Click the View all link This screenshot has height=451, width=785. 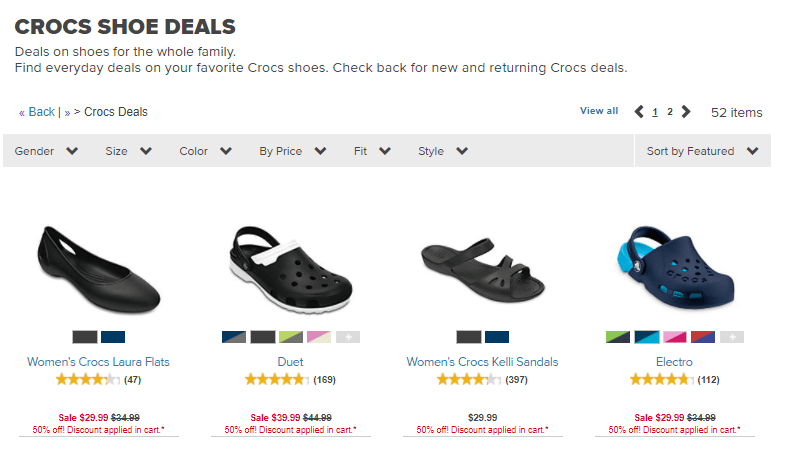click(x=599, y=111)
